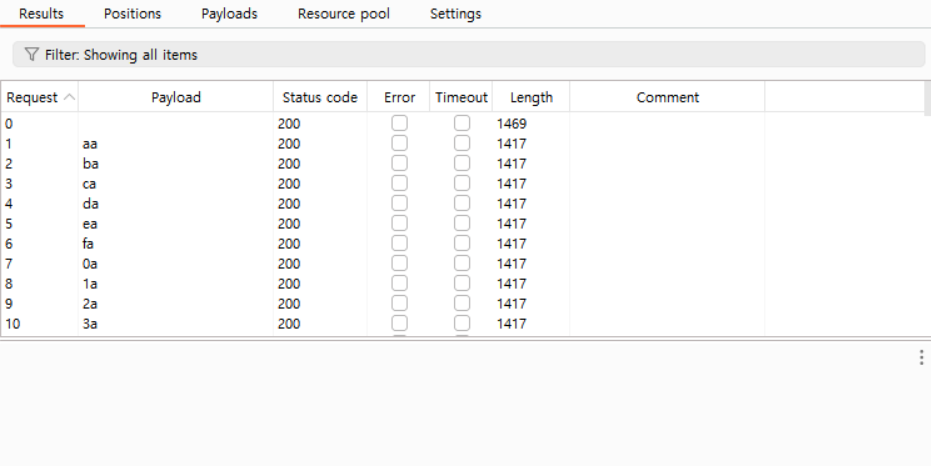Screen dimensions: 931x466
Task: Select the payload cell 'ca'
Action: (x=89, y=183)
